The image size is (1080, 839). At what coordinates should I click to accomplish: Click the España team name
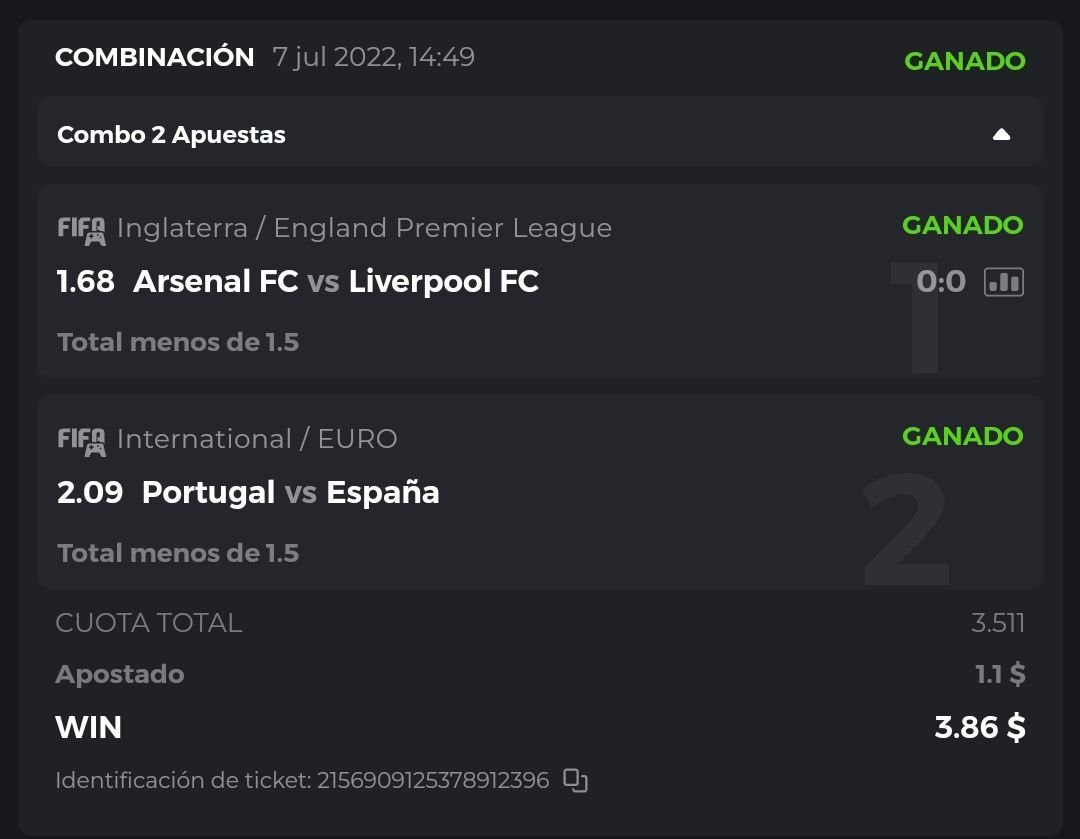coord(382,492)
